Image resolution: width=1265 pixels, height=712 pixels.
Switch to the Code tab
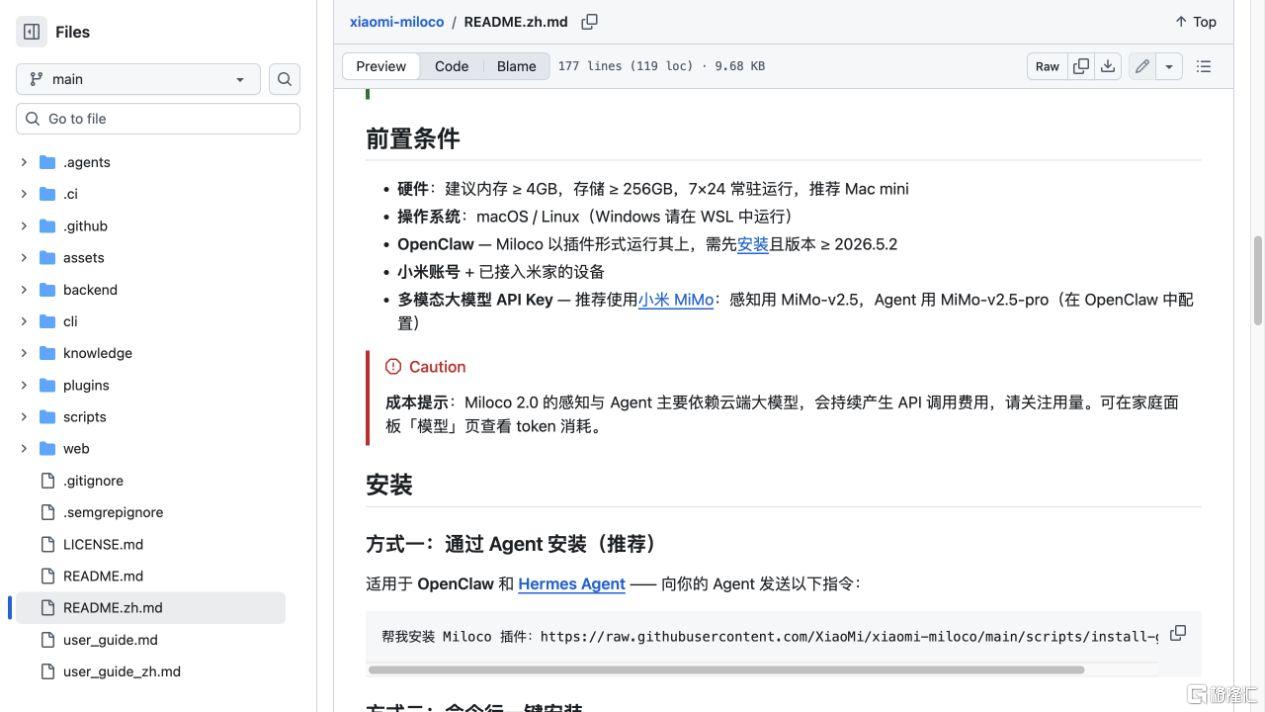[x=452, y=66]
